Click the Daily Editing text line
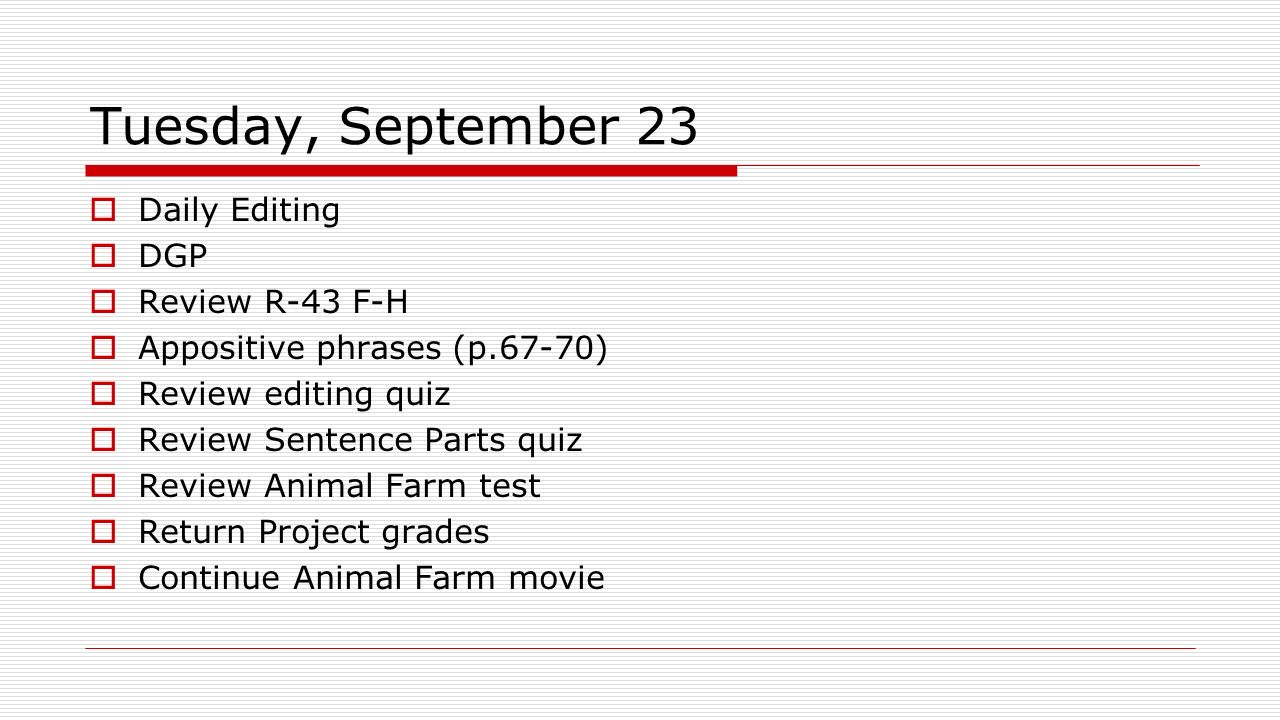Viewport: 1280px width, 720px height. [239, 211]
